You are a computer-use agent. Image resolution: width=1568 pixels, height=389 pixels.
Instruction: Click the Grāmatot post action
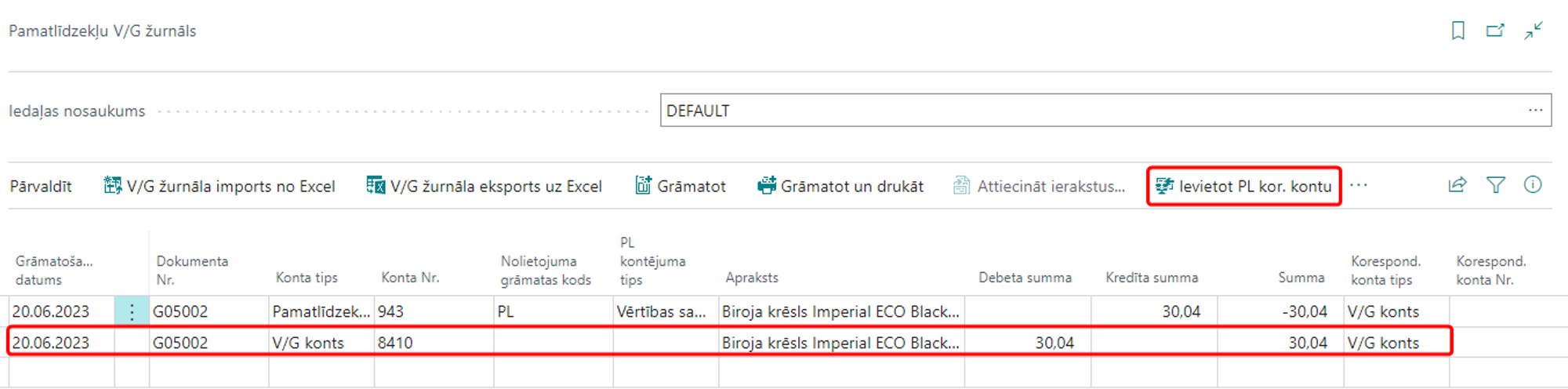point(680,187)
